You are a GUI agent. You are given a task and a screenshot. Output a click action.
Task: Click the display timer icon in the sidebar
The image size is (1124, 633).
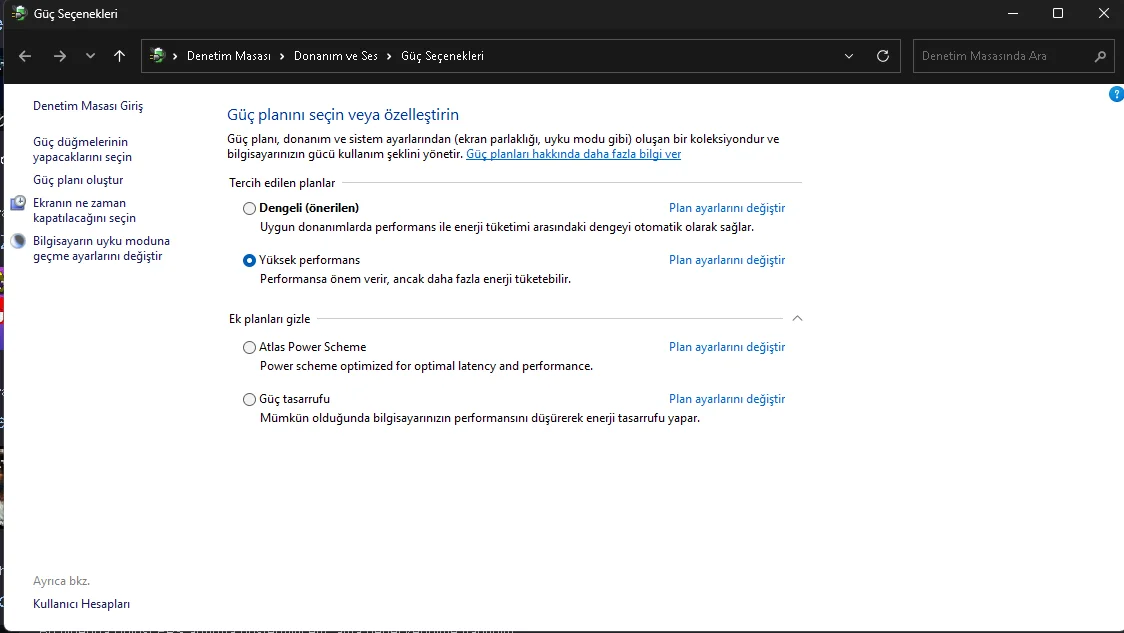coord(19,203)
